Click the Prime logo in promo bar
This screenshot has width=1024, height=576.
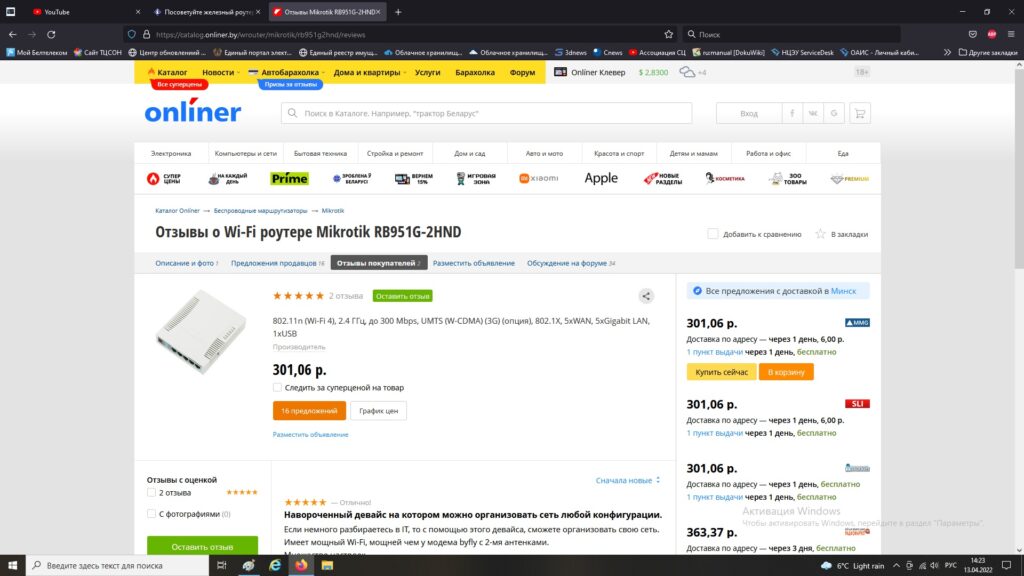tap(289, 178)
